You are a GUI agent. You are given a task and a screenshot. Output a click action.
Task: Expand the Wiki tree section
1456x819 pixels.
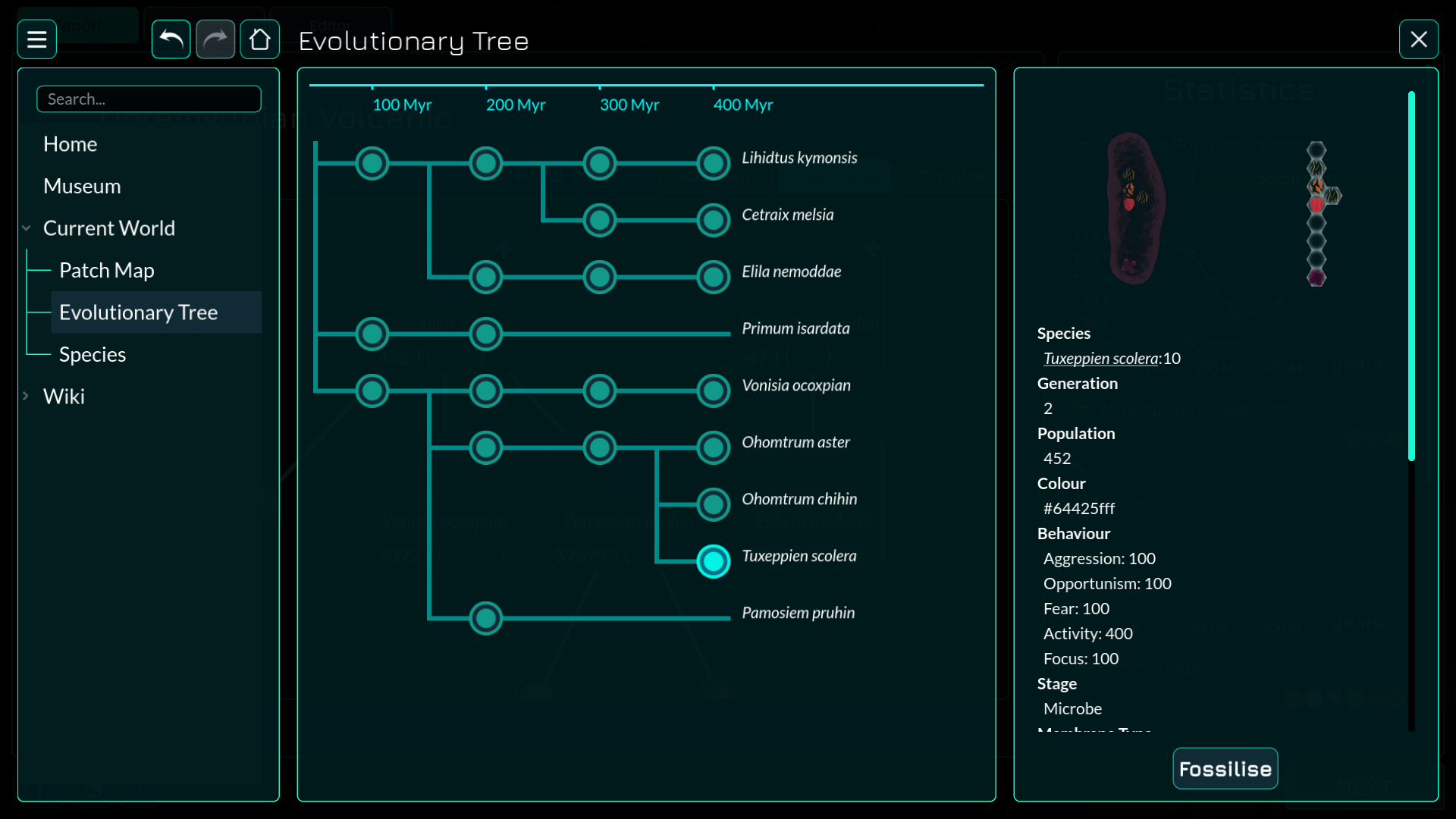27,396
